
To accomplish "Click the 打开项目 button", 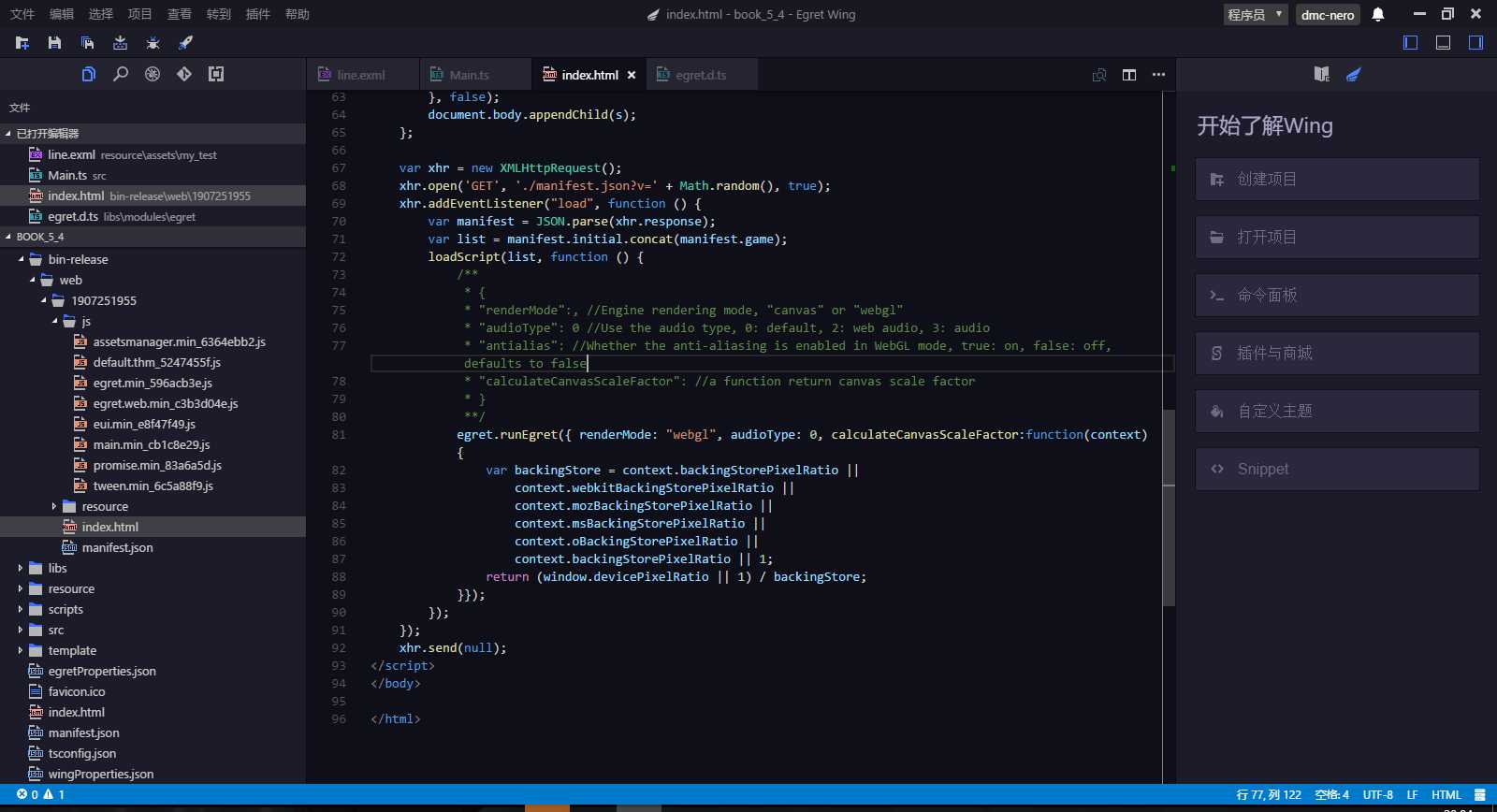I will pos(1337,237).
